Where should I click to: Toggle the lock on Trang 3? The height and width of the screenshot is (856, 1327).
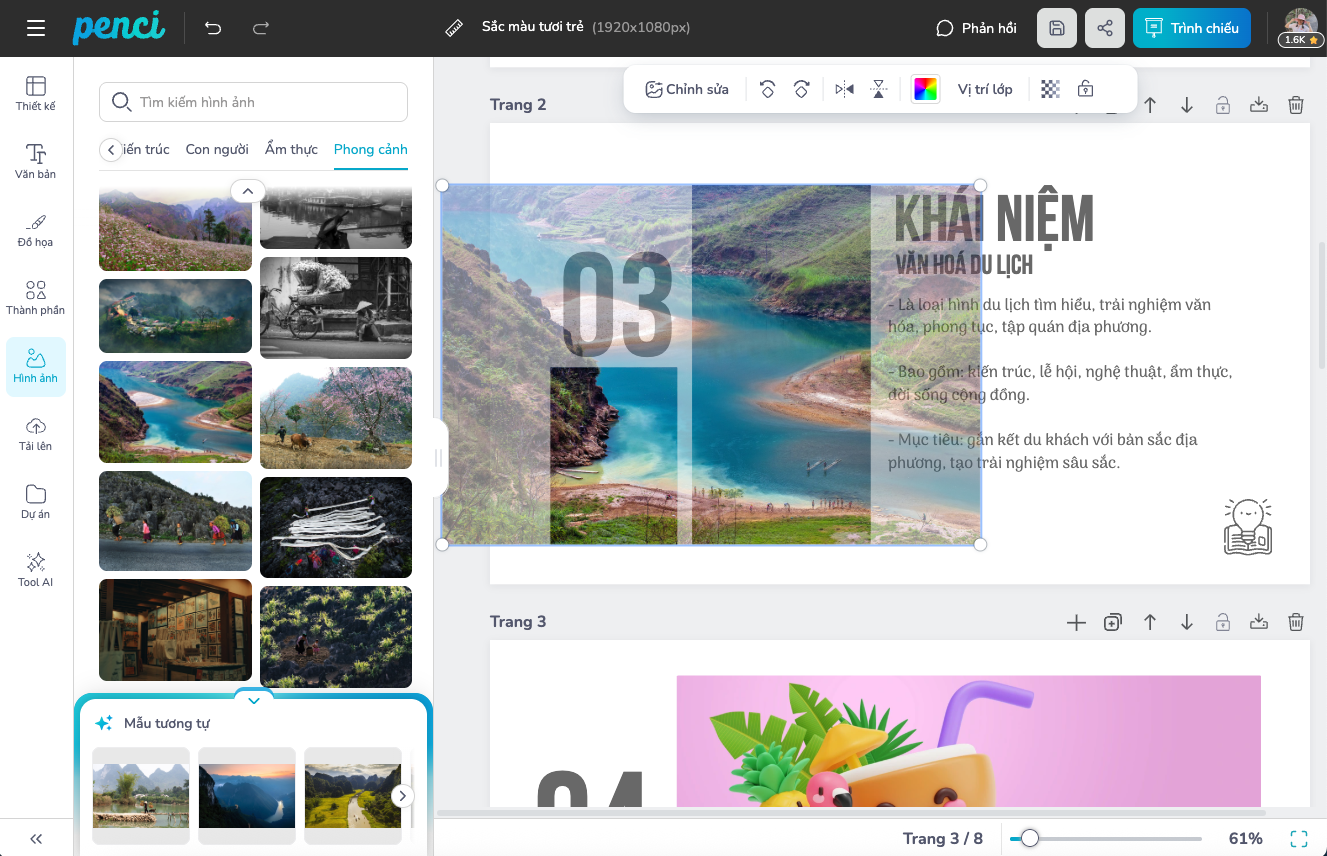pyautogui.click(x=1222, y=622)
